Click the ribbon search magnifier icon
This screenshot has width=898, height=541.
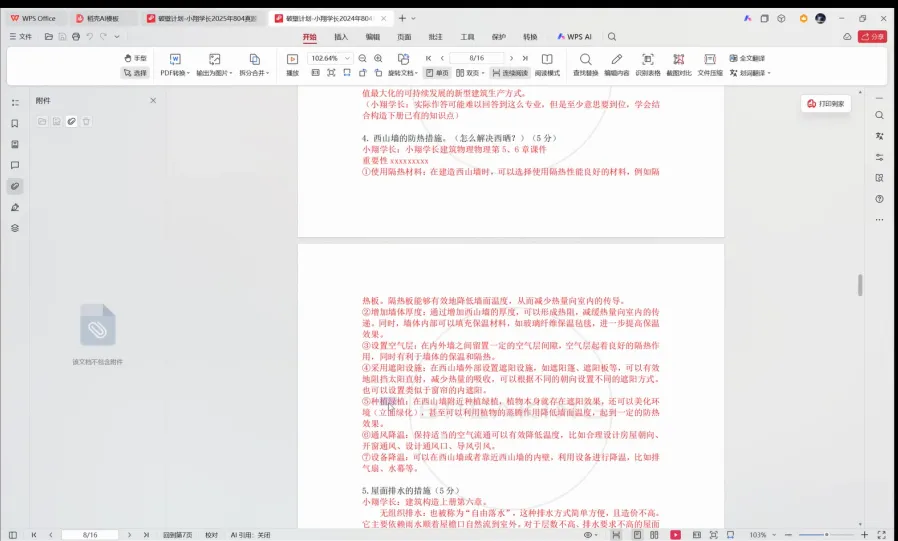tap(612, 37)
